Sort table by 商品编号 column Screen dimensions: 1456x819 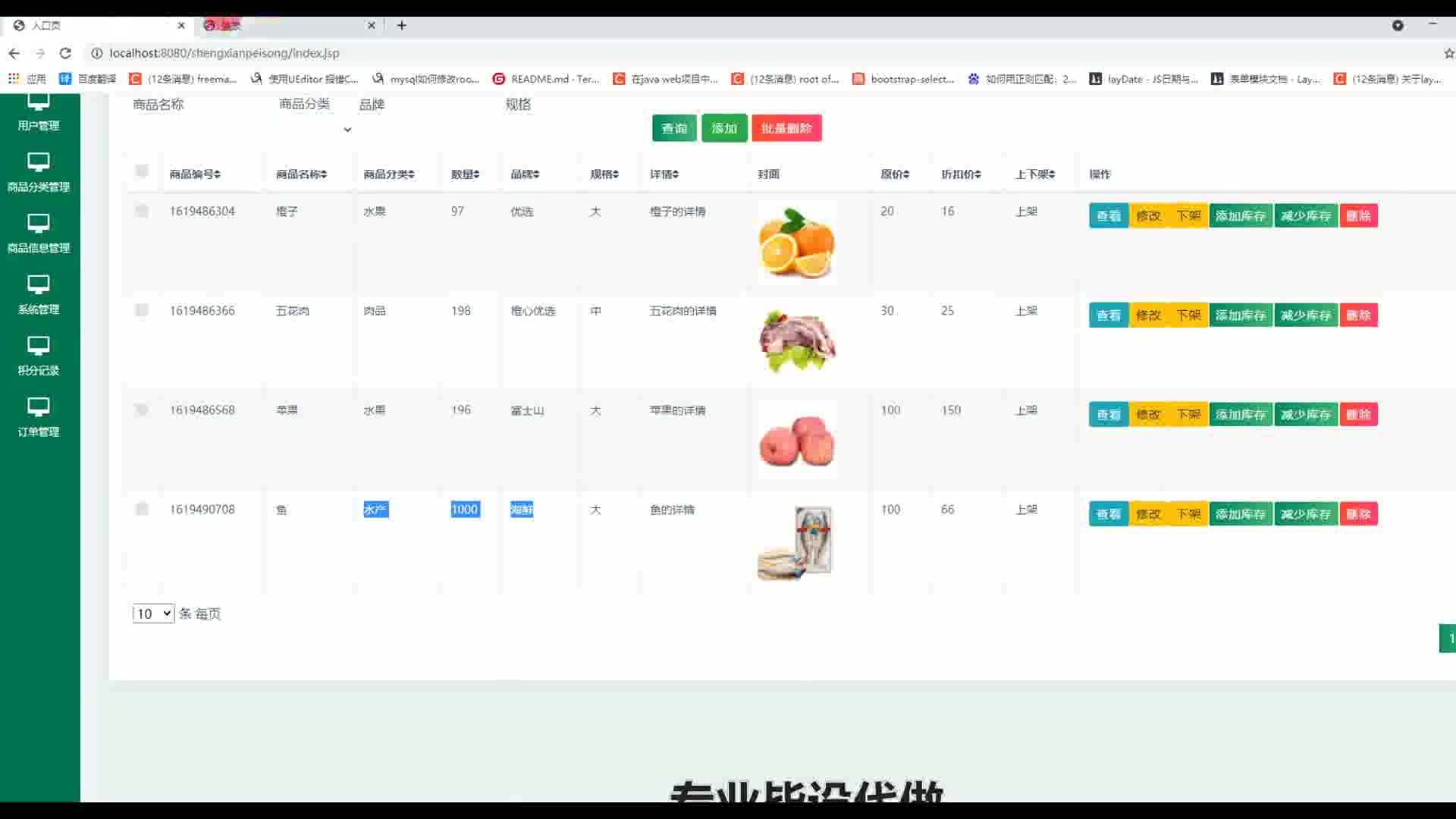[x=195, y=174]
